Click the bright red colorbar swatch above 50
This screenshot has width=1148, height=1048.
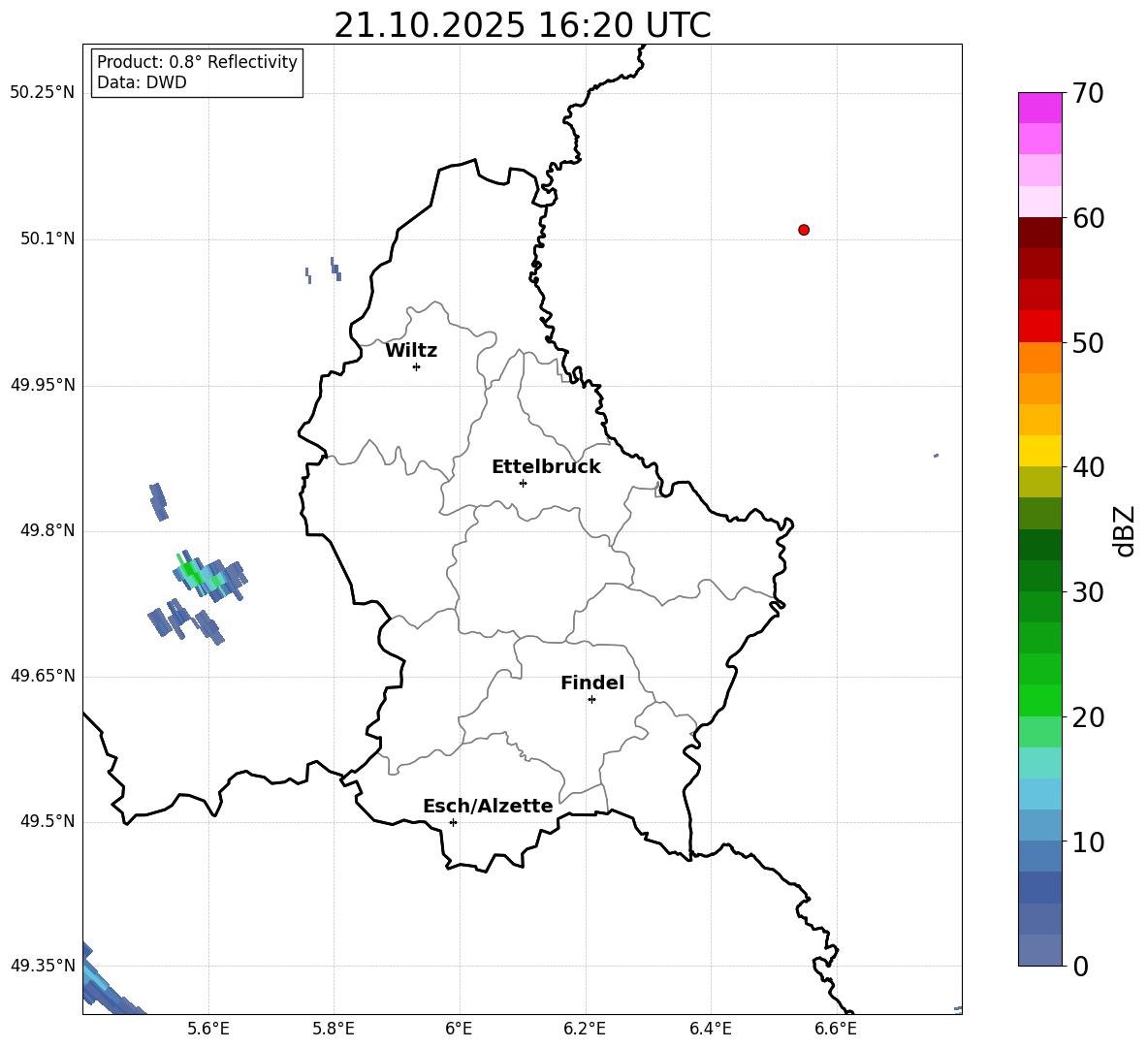pyautogui.click(x=1039, y=327)
